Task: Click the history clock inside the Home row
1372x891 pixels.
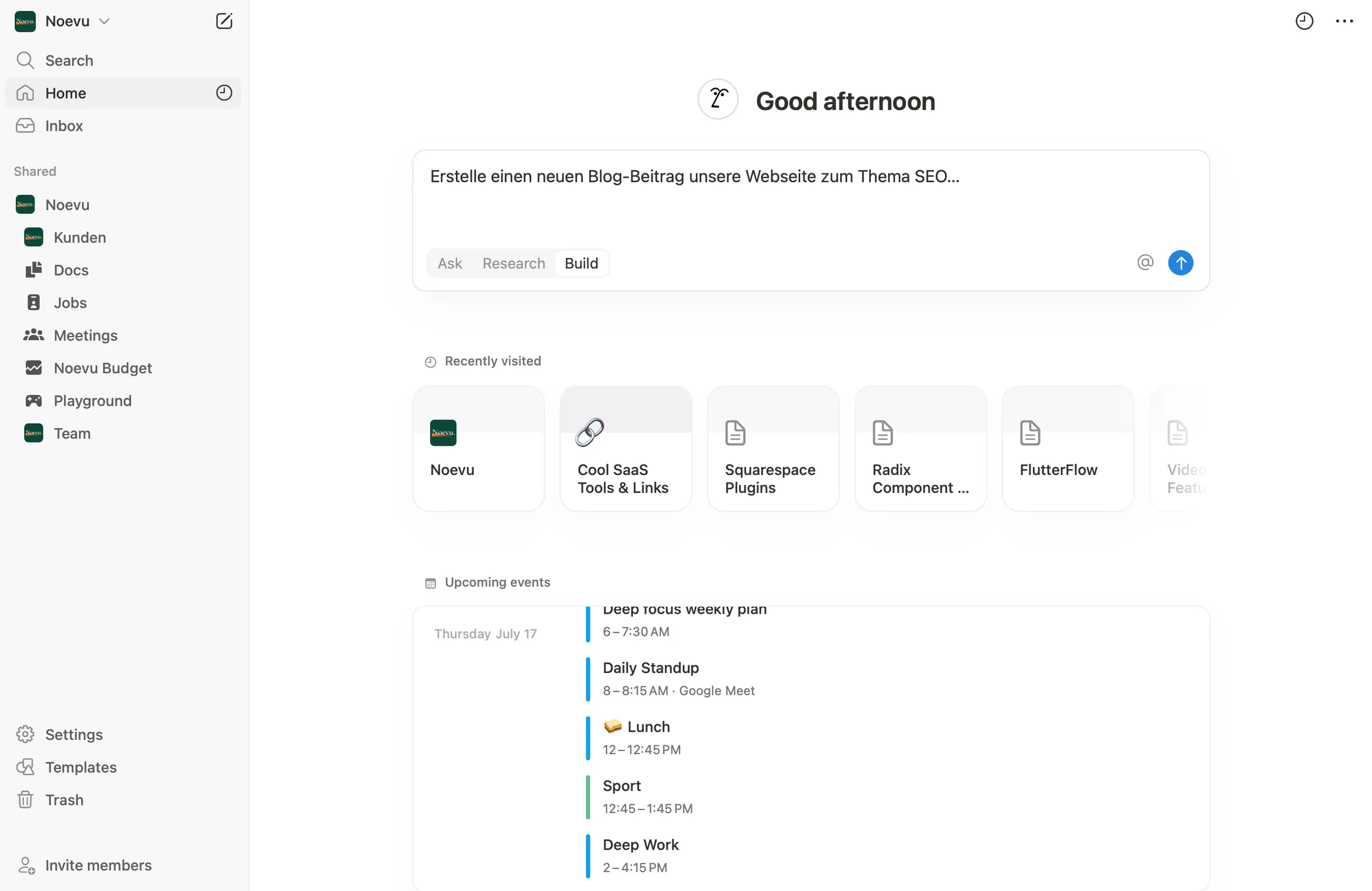Action: [224, 92]
